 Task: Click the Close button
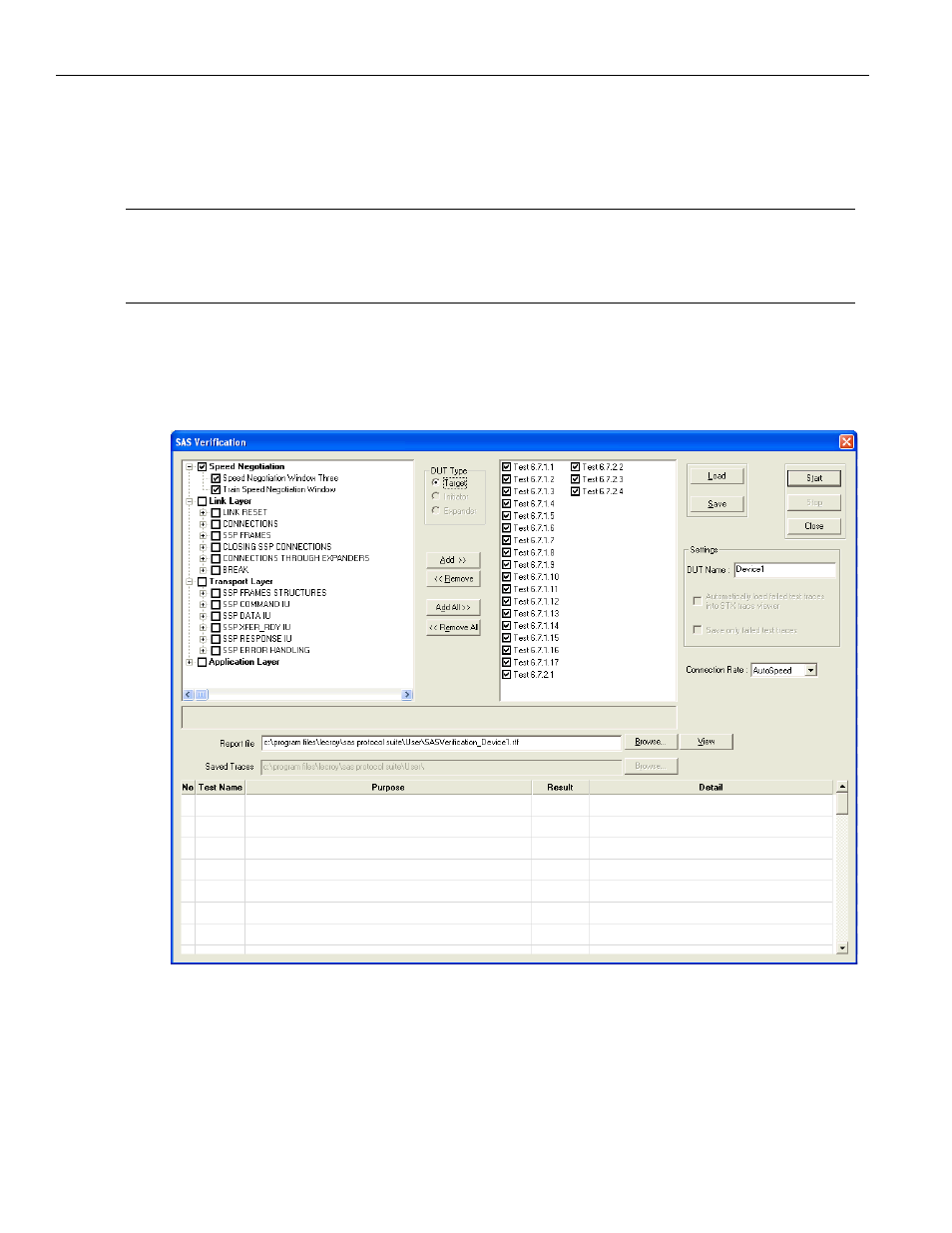[x=814, y=526]
